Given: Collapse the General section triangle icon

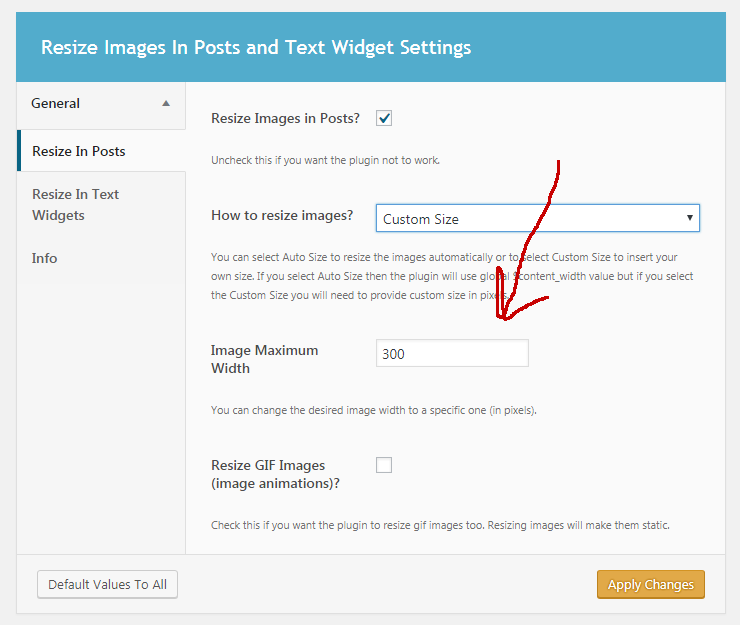Looking at the screenshot, I should pos(166,104).
